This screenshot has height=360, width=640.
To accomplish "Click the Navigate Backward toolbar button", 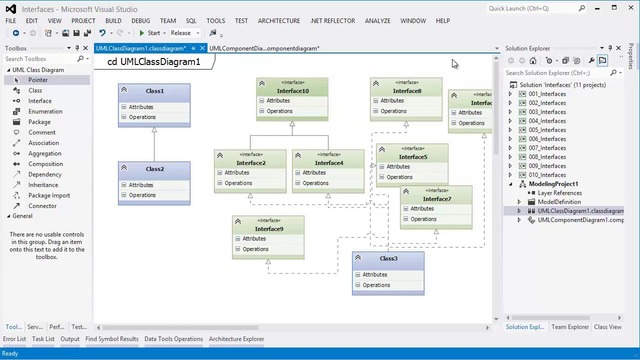I will pyautogui.click(x=16, y=33).
